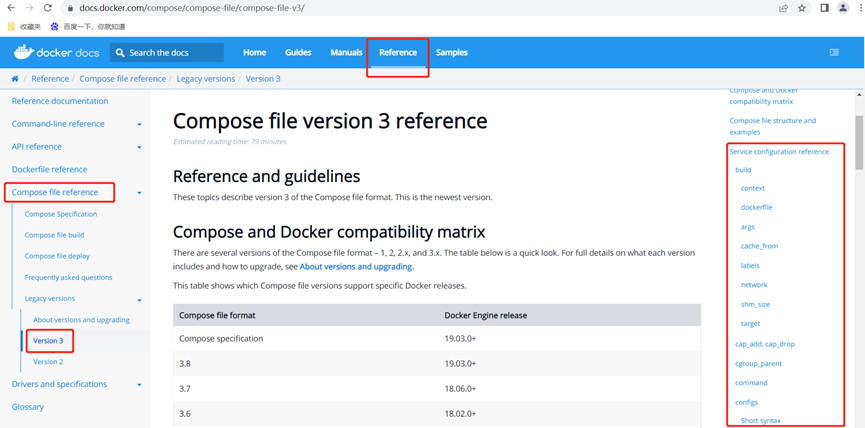Open Dockerfile reference in the sidebar

coord(49,169)
